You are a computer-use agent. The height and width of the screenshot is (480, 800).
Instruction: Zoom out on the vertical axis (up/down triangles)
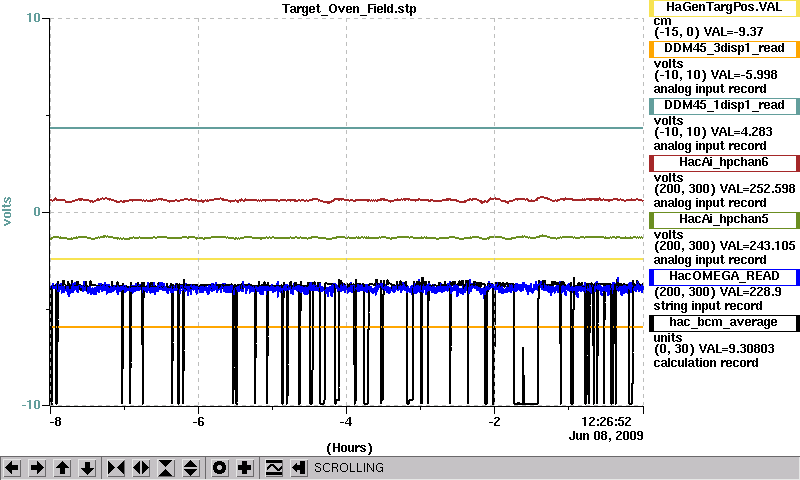[191, 468]
